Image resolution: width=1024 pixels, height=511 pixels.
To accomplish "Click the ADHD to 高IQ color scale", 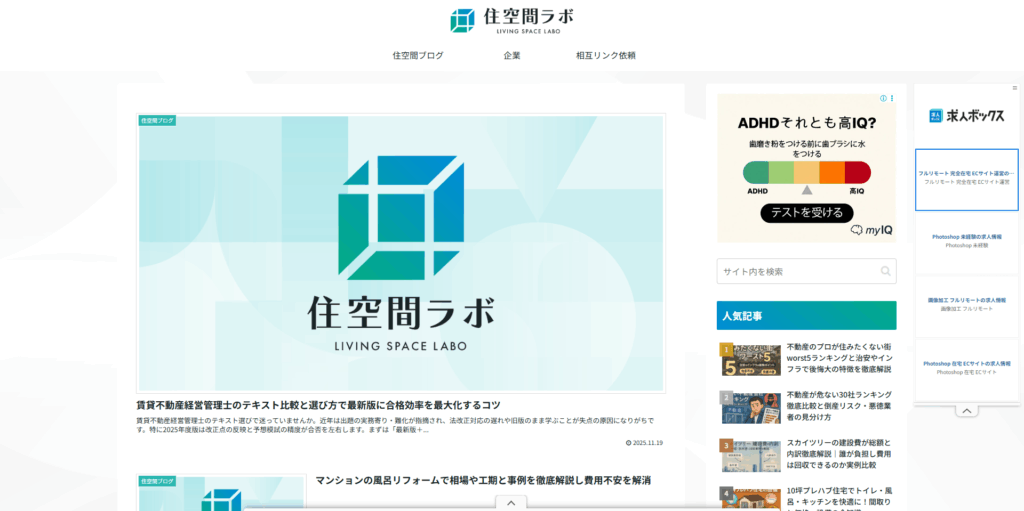I will pyautogui.click(x=807, y=172).
